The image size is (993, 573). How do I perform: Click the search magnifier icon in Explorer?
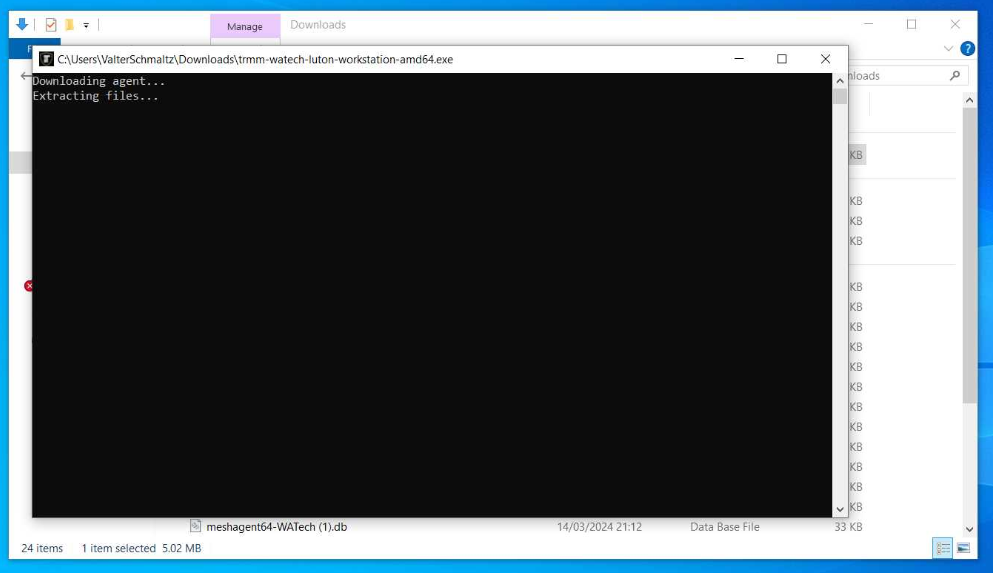click(954, 75)
